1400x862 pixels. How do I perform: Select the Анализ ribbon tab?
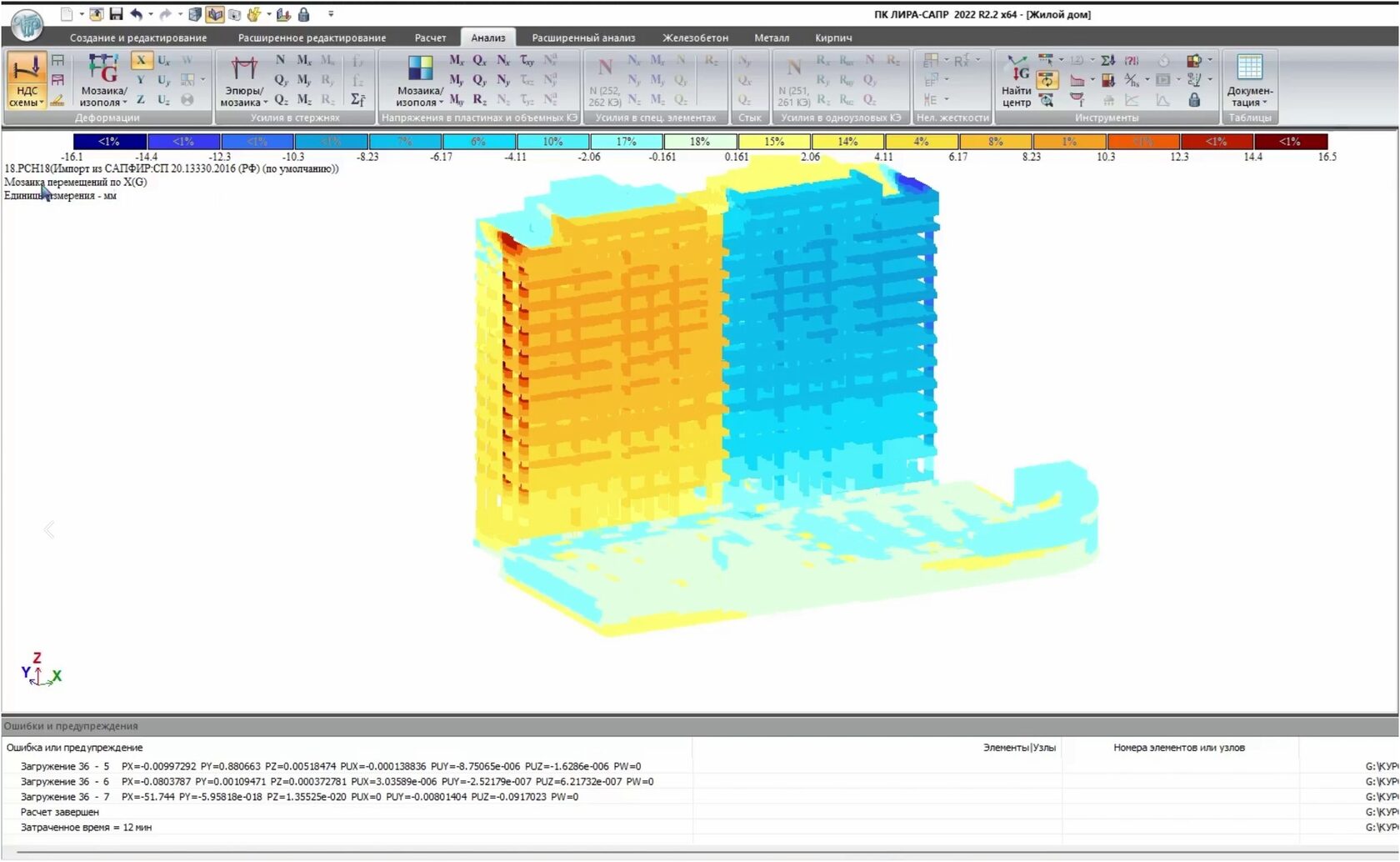[x=487, y=38]
